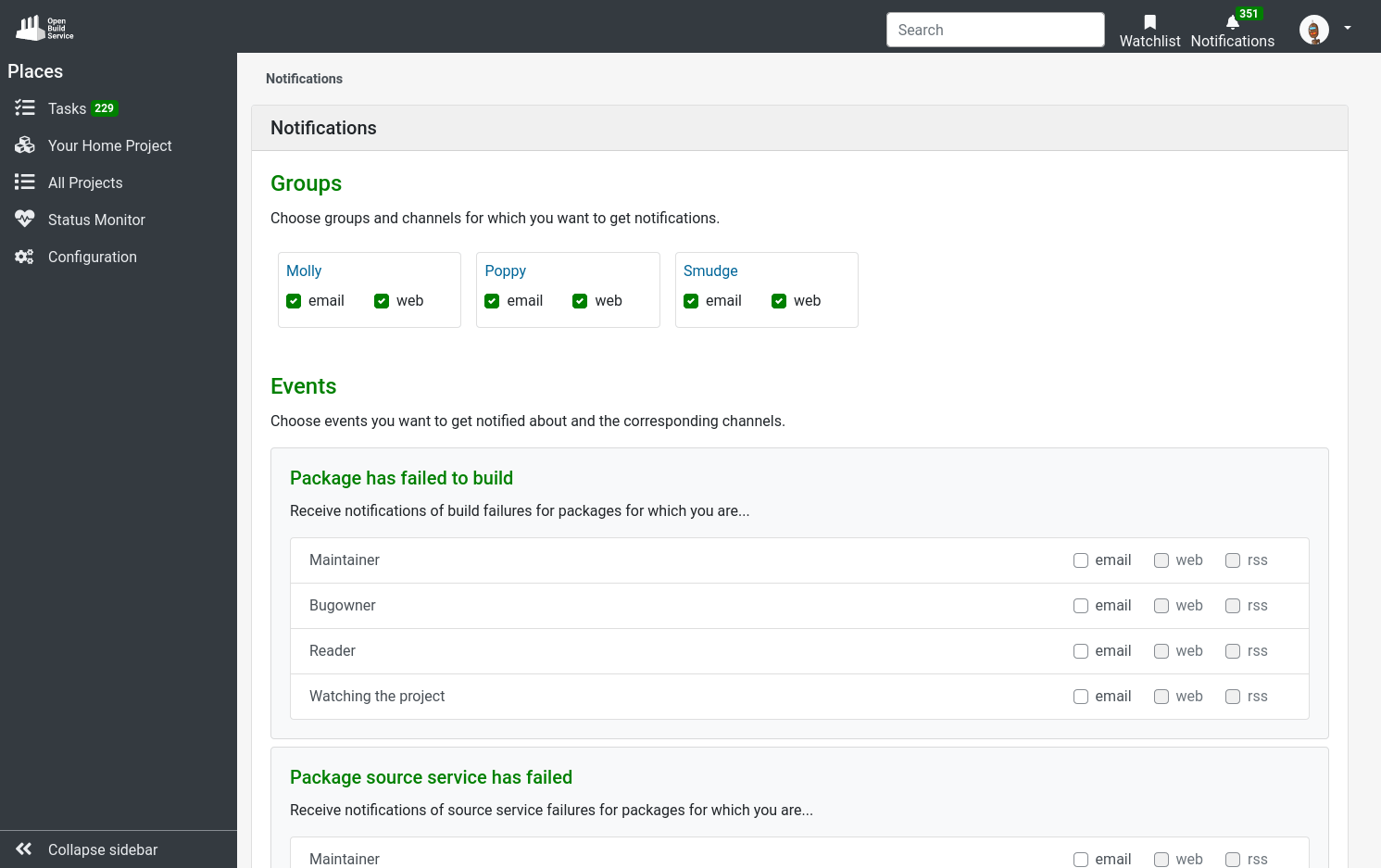
Task: Click the Status Monitor heartbeat icon
Action: 24,219
